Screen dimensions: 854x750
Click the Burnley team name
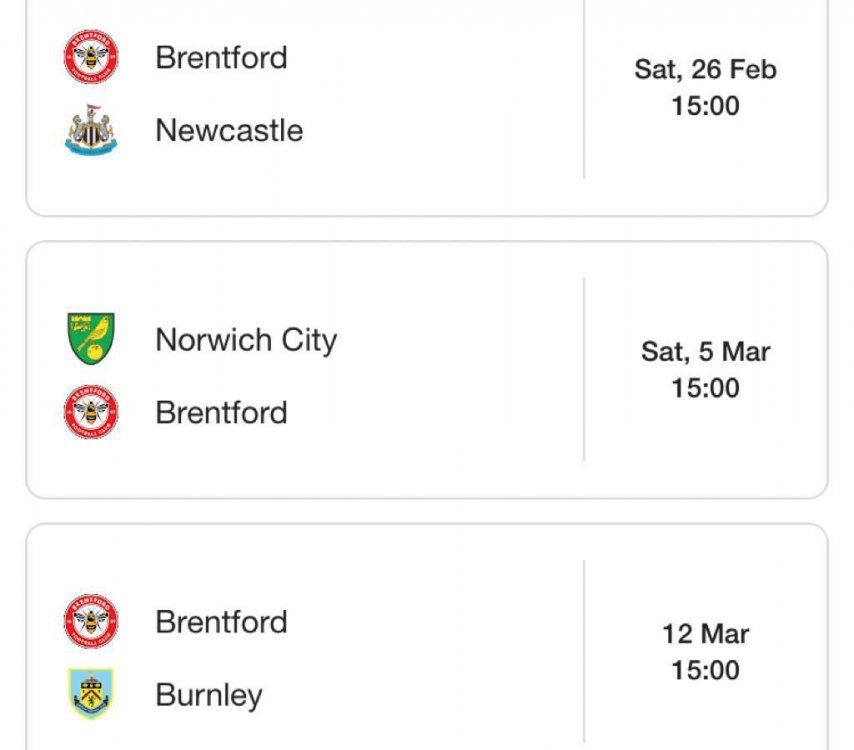coord(209,694)
